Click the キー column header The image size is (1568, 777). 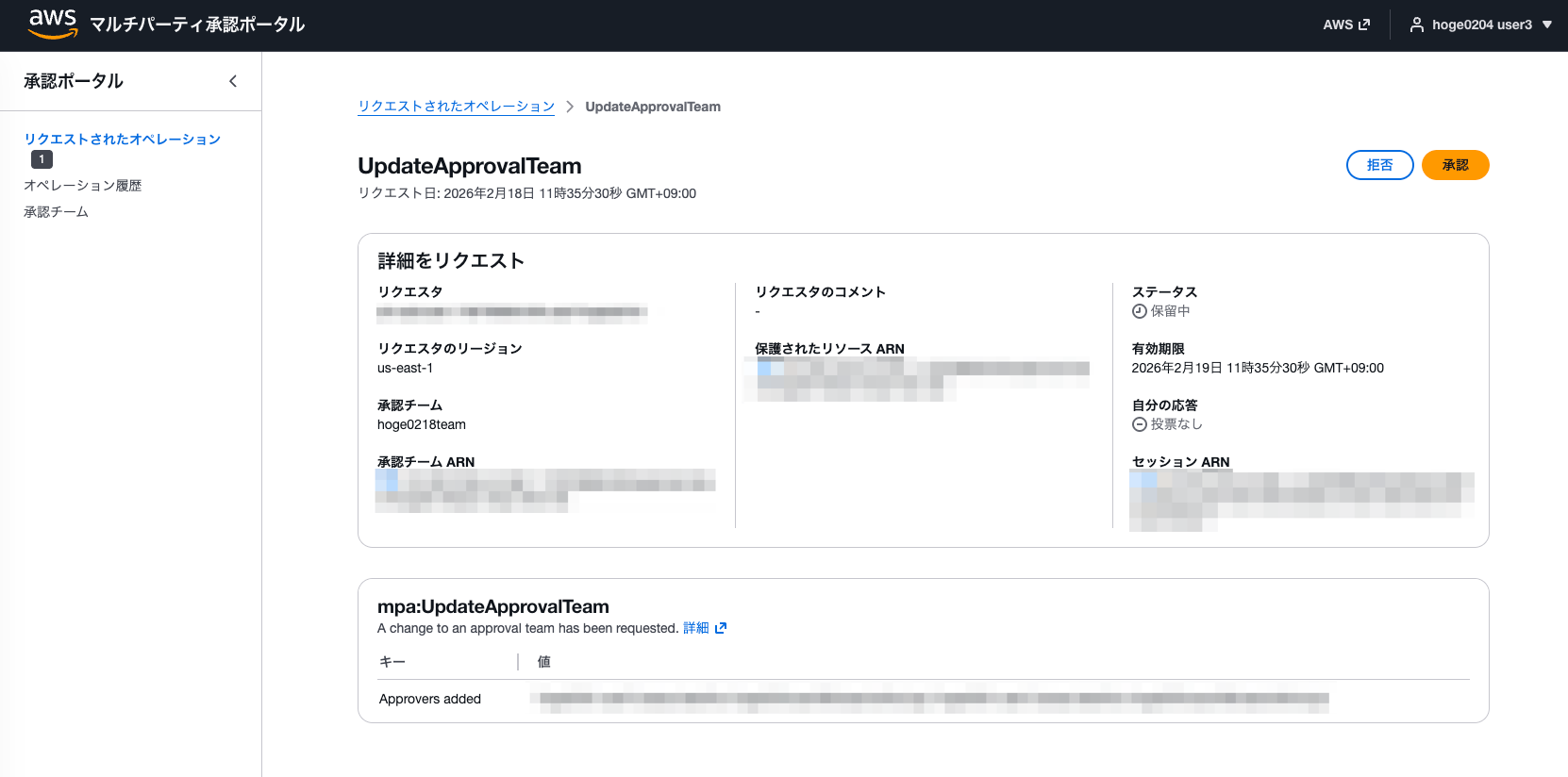click(x=392, y=662)
